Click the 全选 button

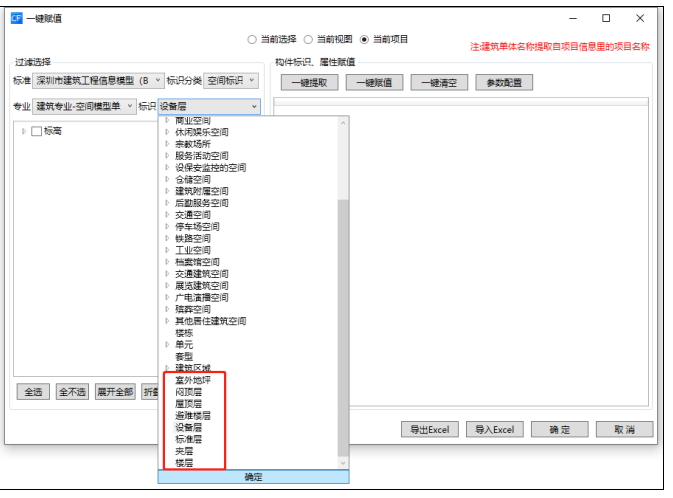pos(33,392)
